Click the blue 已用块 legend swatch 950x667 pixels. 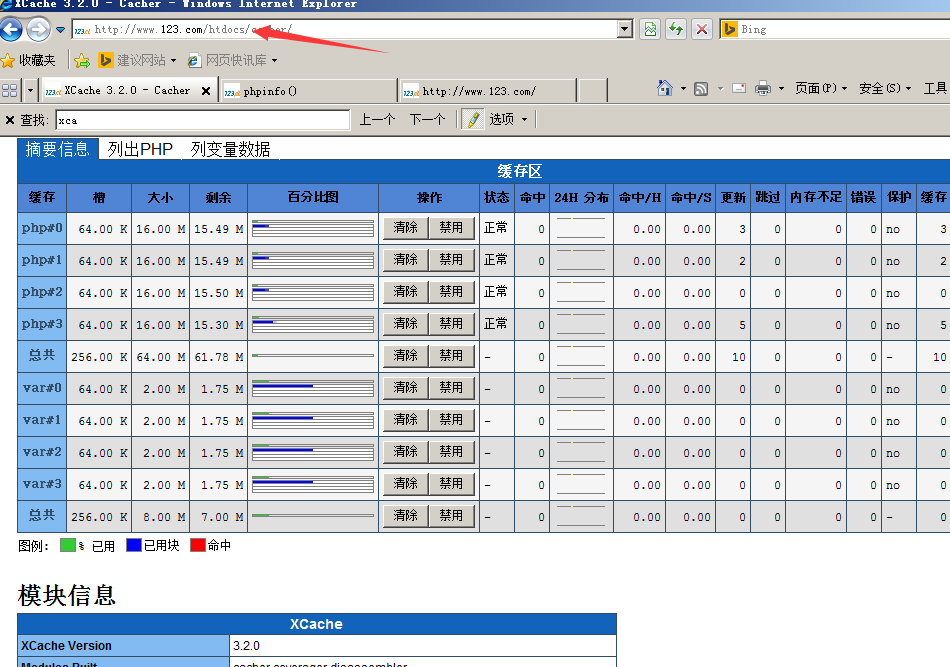pyautogui.click(x=134, y=545)
